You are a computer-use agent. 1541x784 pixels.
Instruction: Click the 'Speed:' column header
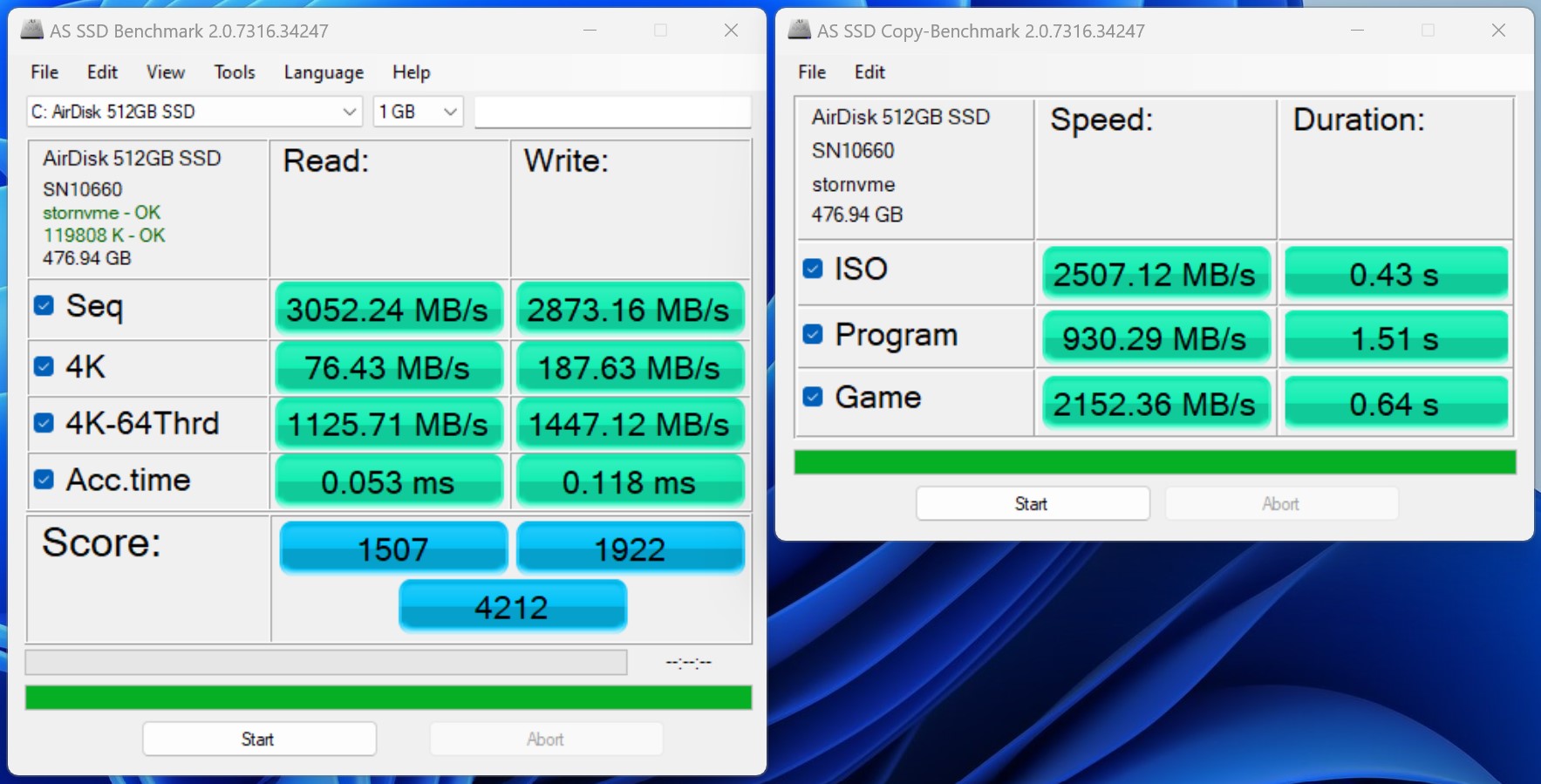(x=1101, y=119)
